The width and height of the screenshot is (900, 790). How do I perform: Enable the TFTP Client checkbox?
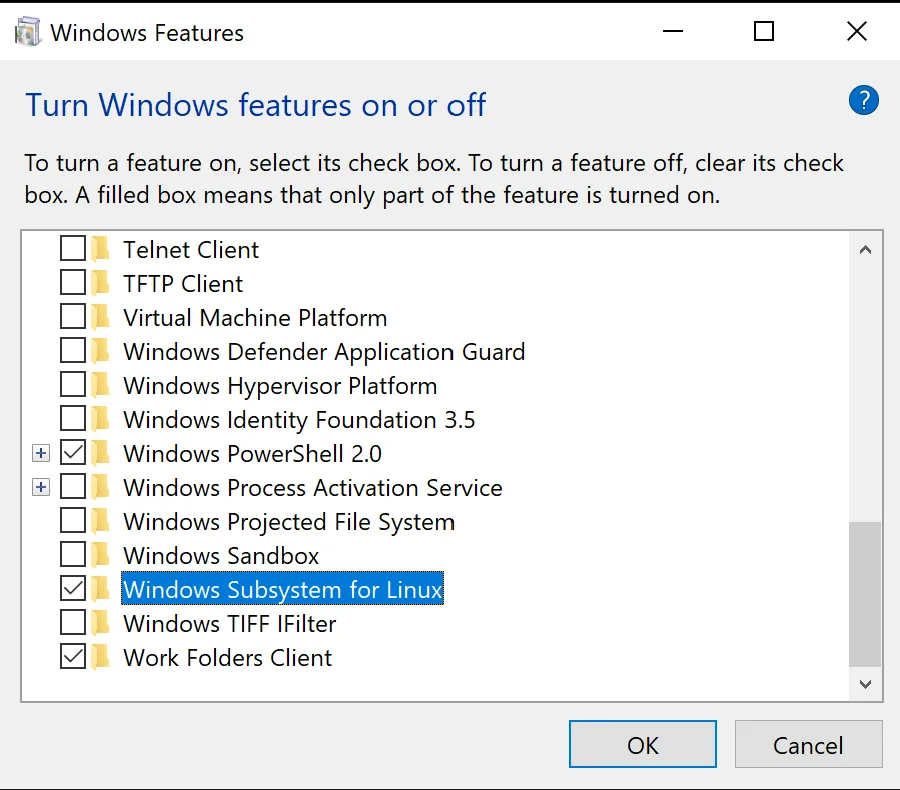[x=73, y=282]
